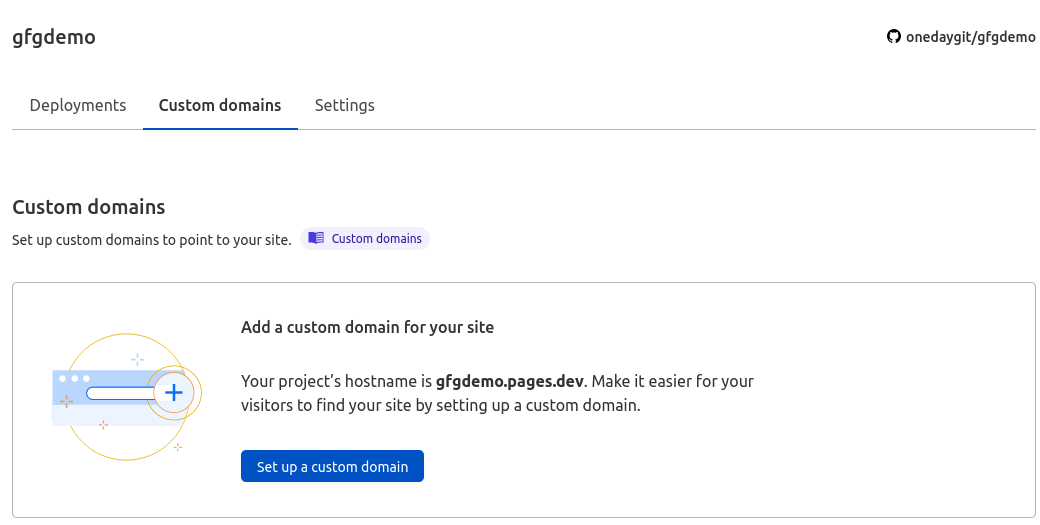Click the small sparkle below the plus circle
This screenshot has width=1040, height=525.
click(x=177, y=446)
